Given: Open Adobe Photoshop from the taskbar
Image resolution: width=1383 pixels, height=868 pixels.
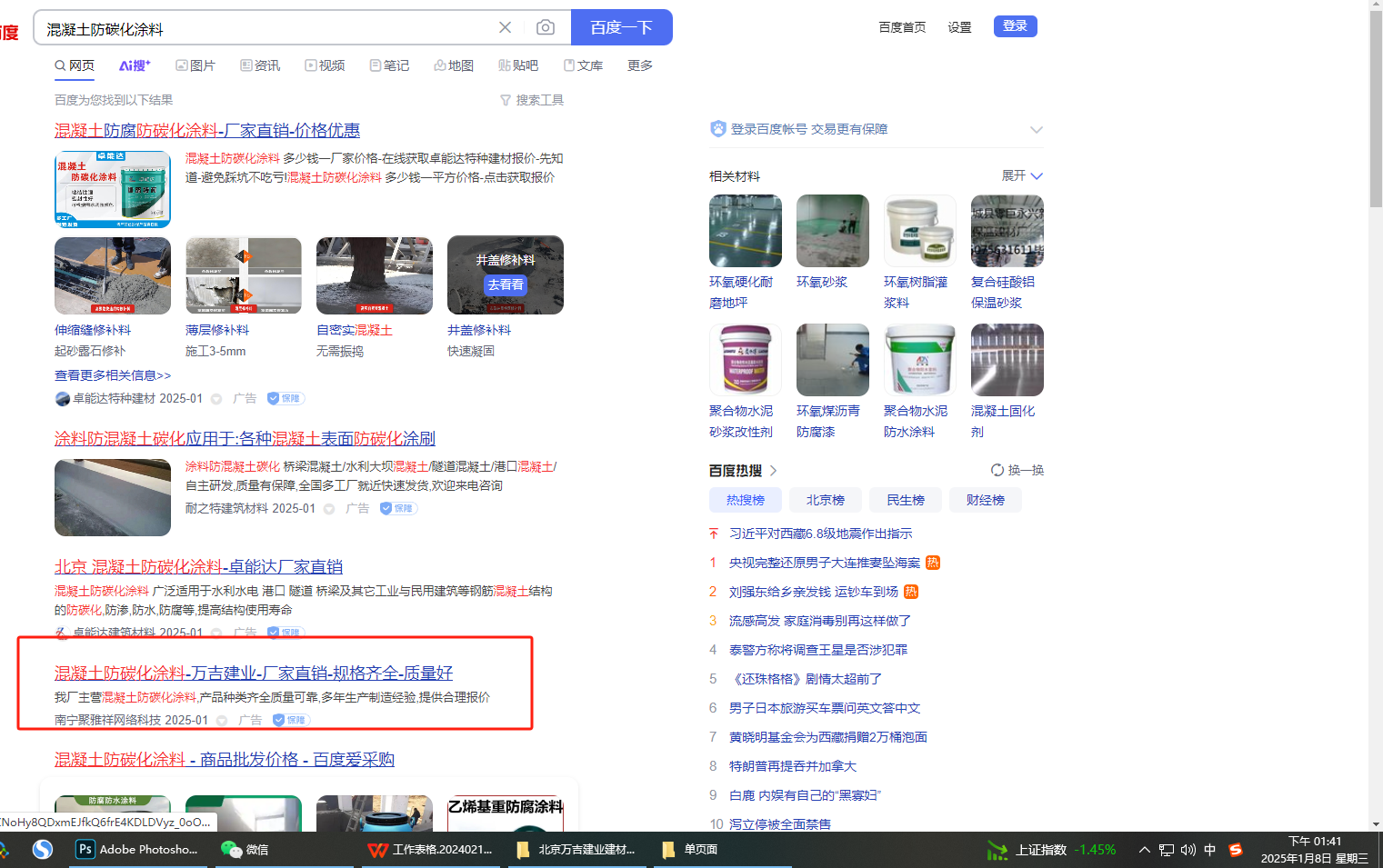Looking at the screenshot, I should click(x=137, y=850).
